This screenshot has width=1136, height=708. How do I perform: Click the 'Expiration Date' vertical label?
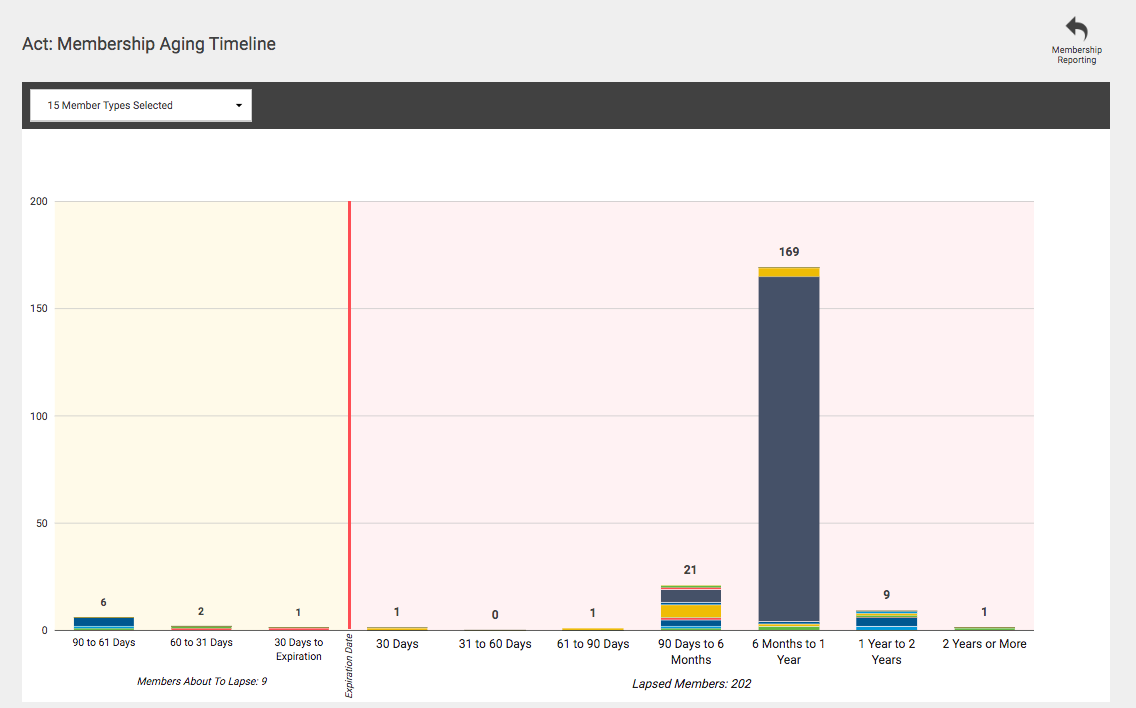[x=348, y=666]
